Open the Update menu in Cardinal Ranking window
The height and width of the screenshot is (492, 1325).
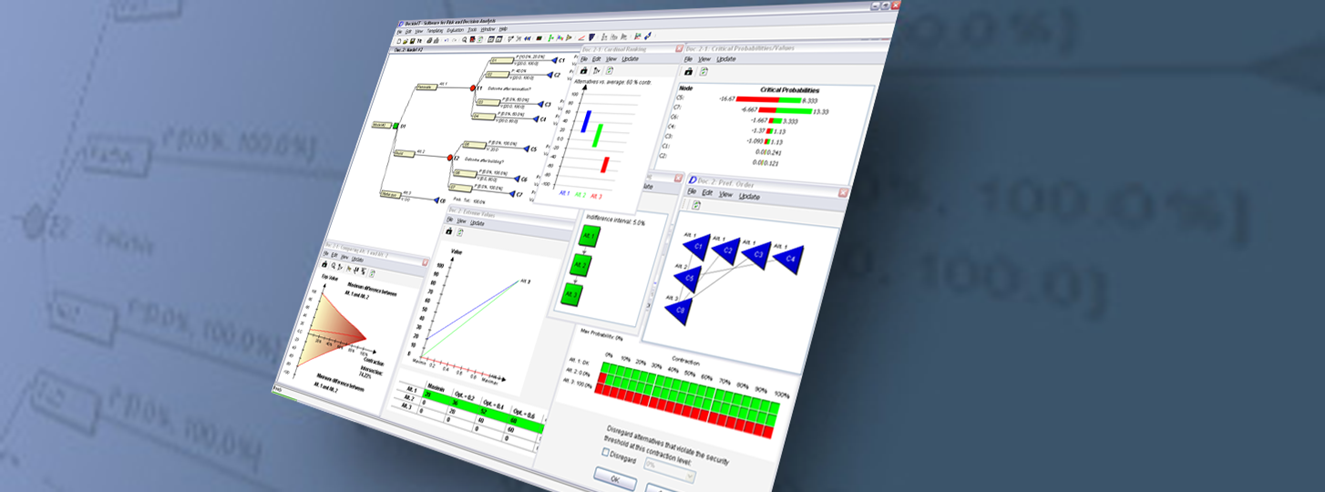pyautogui.click(x=630, y=59)
